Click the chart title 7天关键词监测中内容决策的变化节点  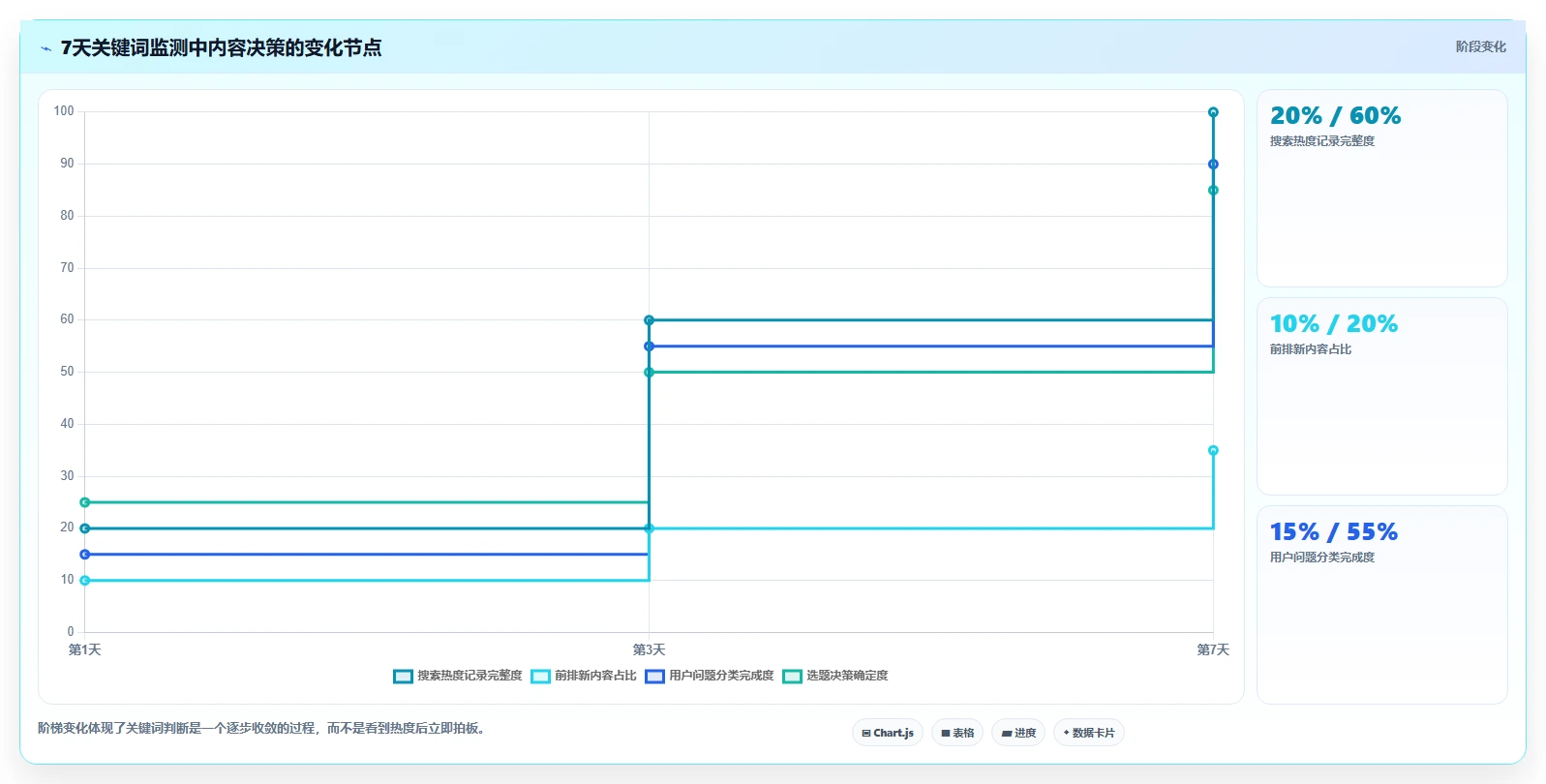221,47
